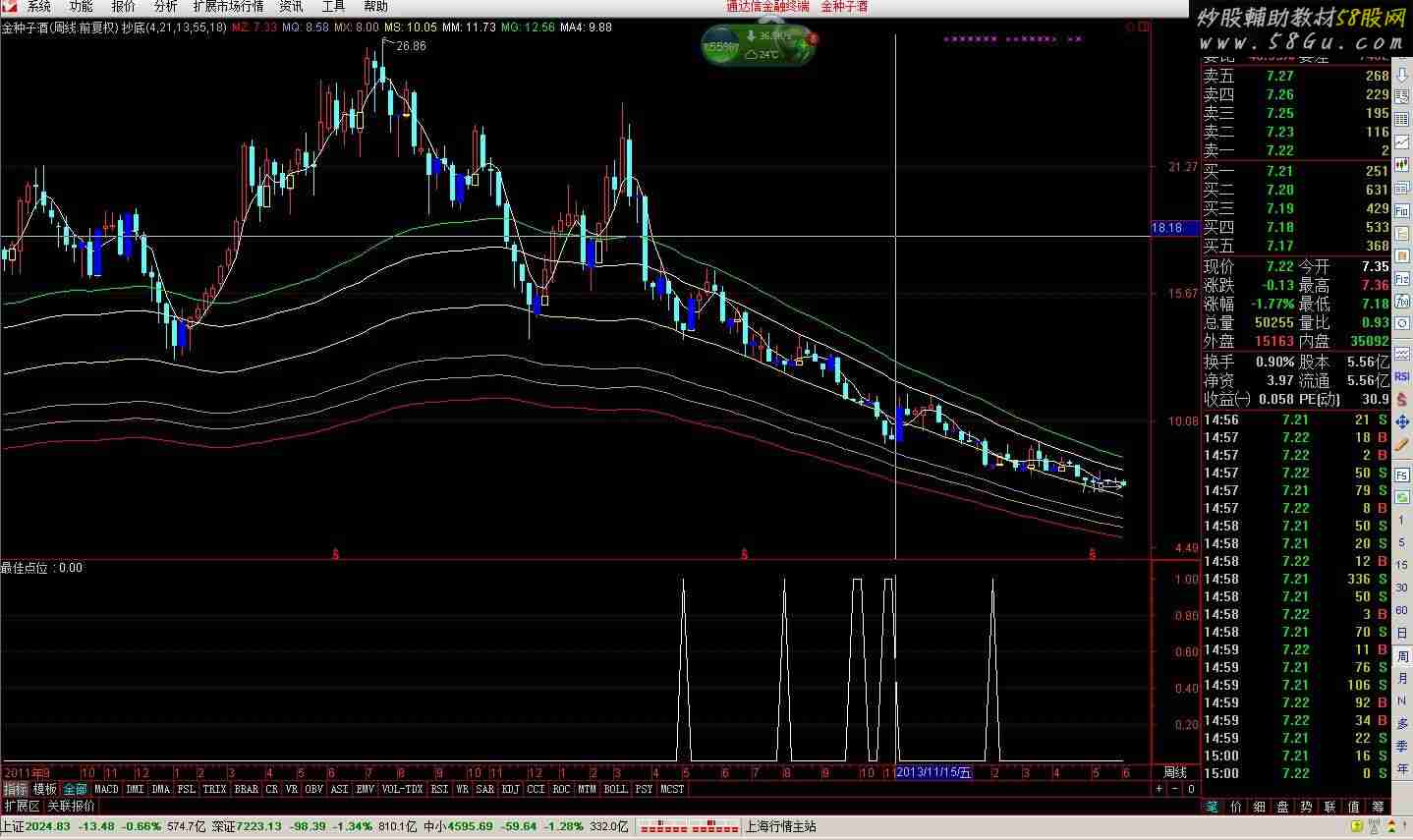Click the 周线 period label button

pos(1174,772)
